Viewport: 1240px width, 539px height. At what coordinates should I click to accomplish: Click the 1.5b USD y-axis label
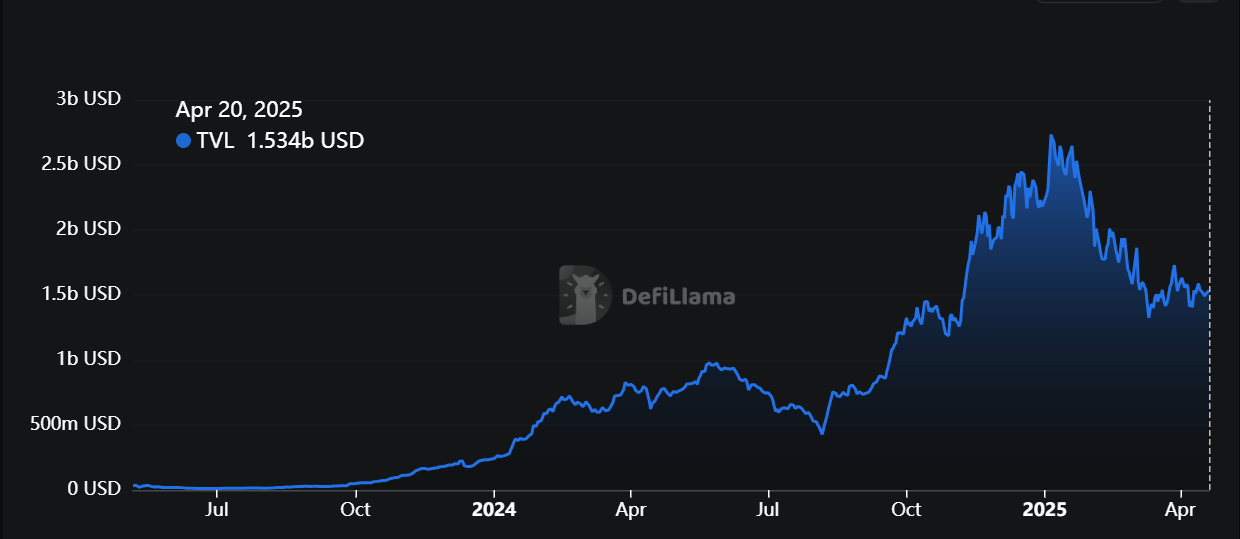click(x=81, y=293)
